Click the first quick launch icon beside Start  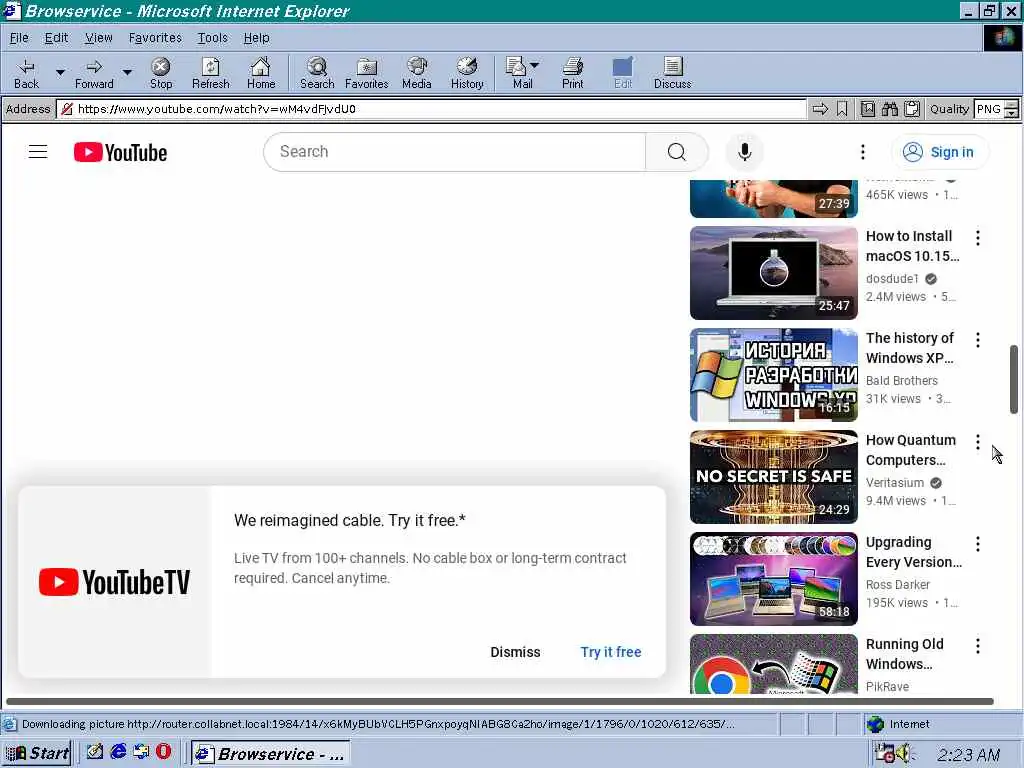[95, 752]
